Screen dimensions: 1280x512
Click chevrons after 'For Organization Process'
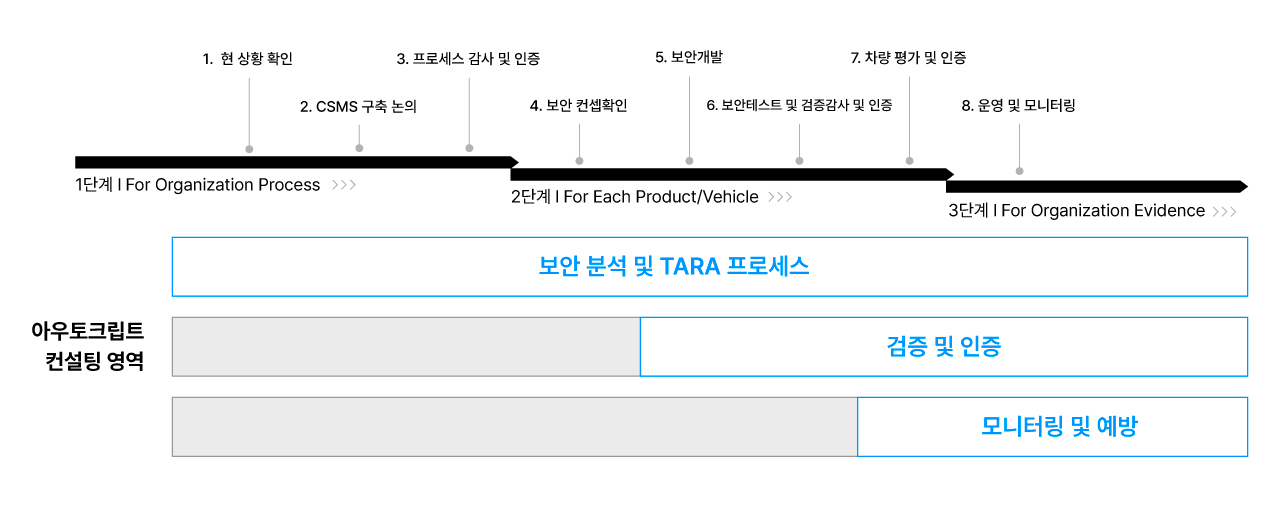(343, 185)
